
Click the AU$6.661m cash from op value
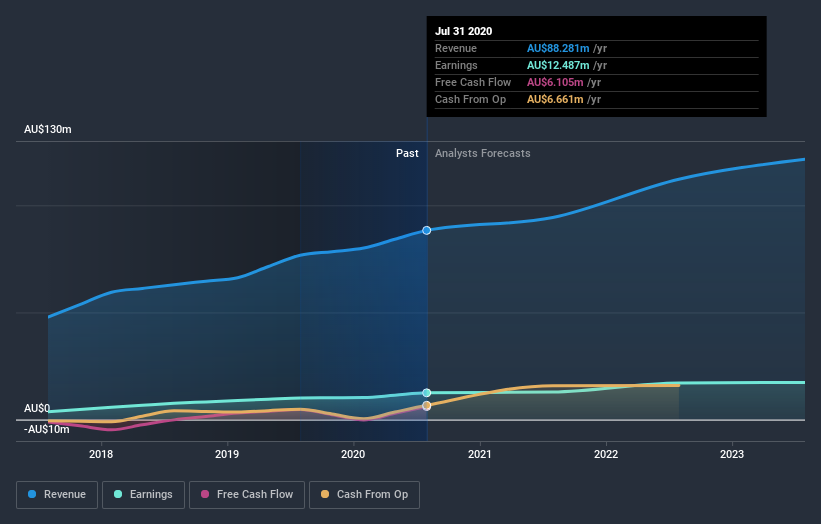(x=554, y=99)
